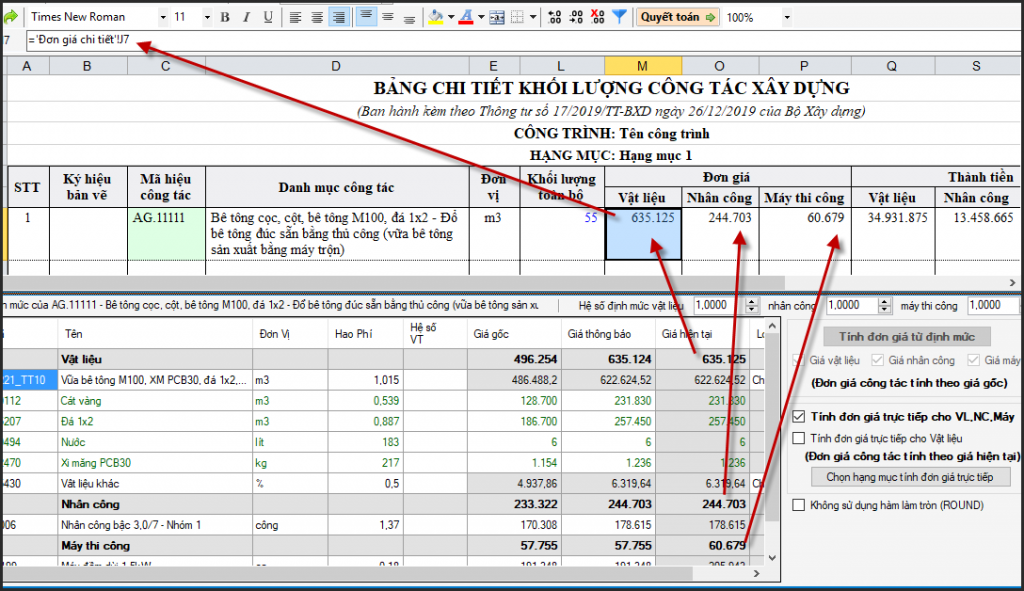Click the 'Quyết toán' button
Viewport: 1024px width, 591px height.
(678, 17)
